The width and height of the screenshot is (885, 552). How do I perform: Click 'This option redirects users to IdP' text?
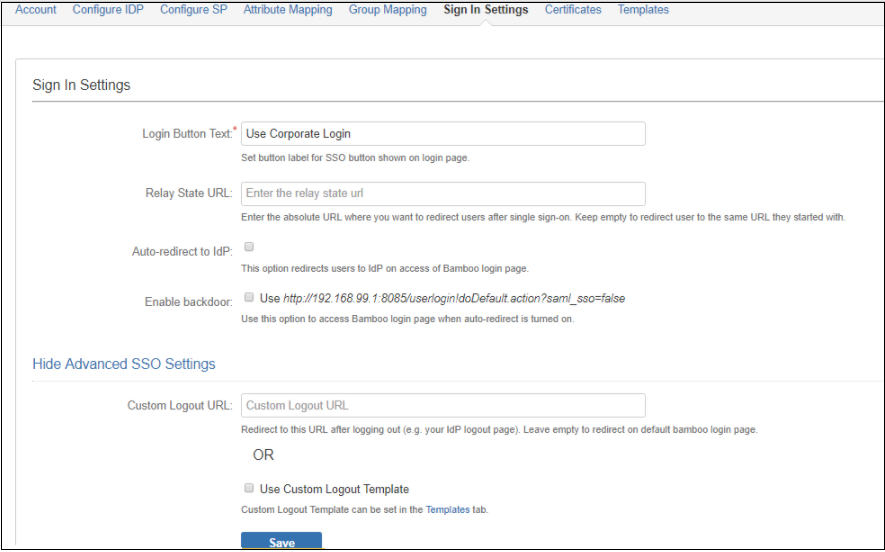385,269
